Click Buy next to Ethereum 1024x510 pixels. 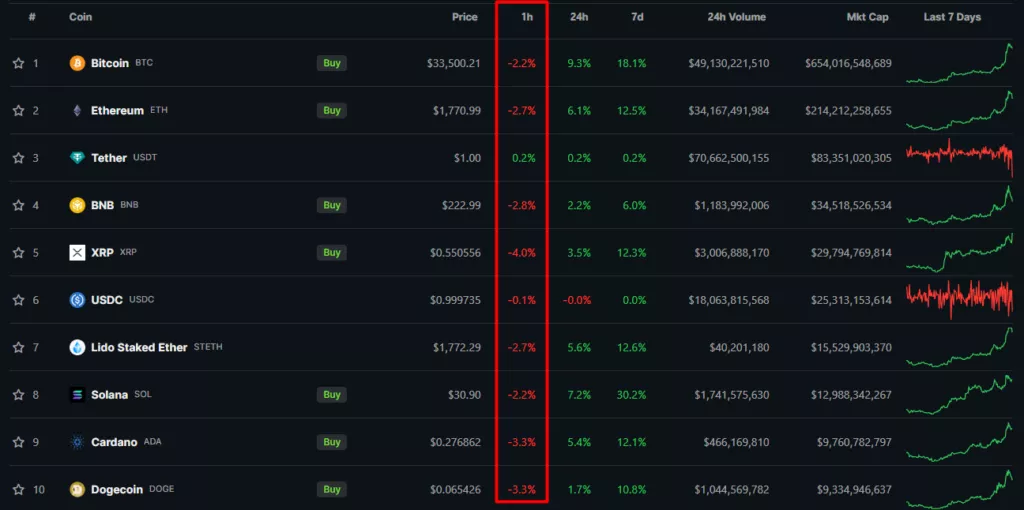tap(332, 110)
